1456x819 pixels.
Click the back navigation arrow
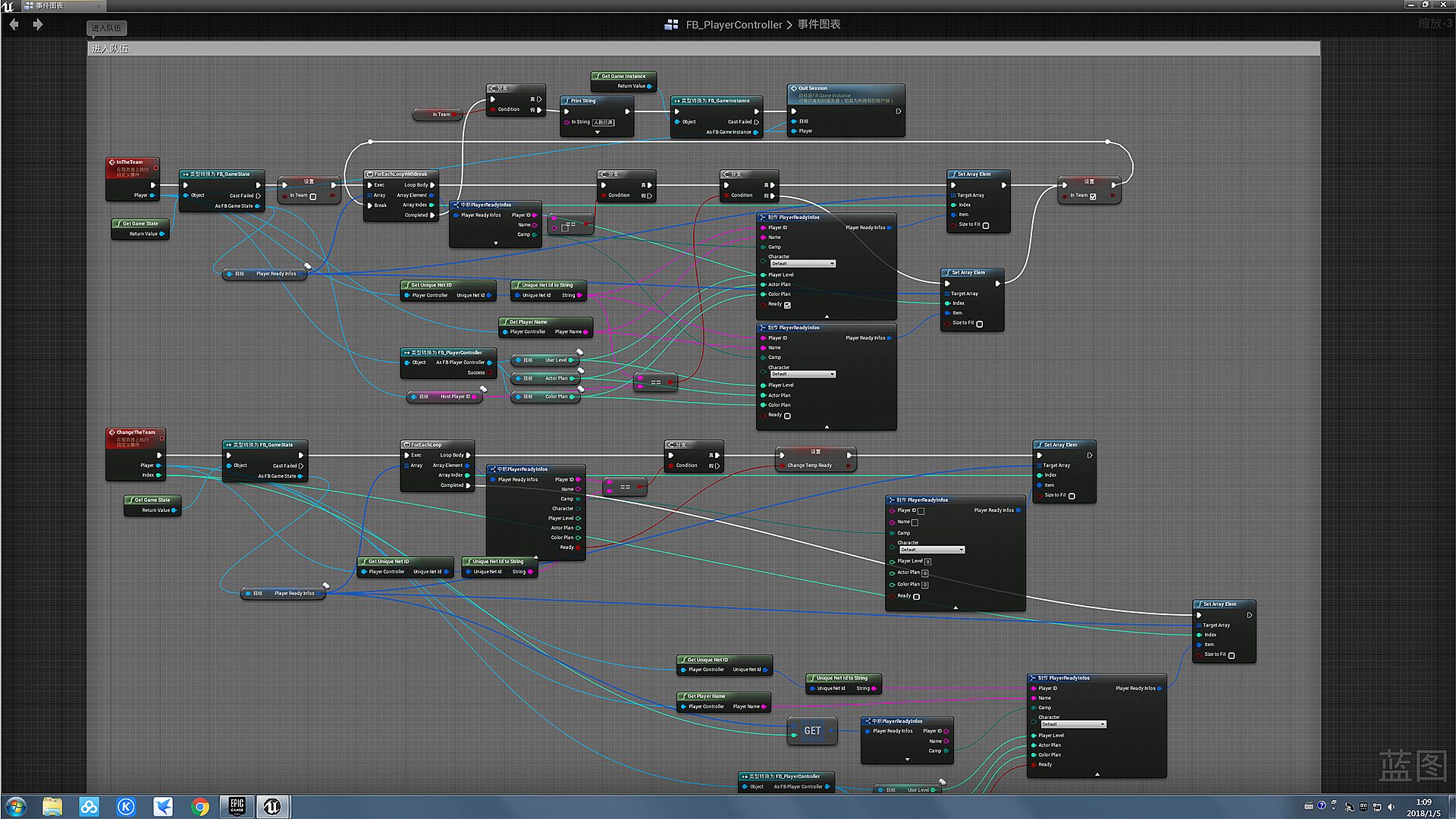coord(14,24)
